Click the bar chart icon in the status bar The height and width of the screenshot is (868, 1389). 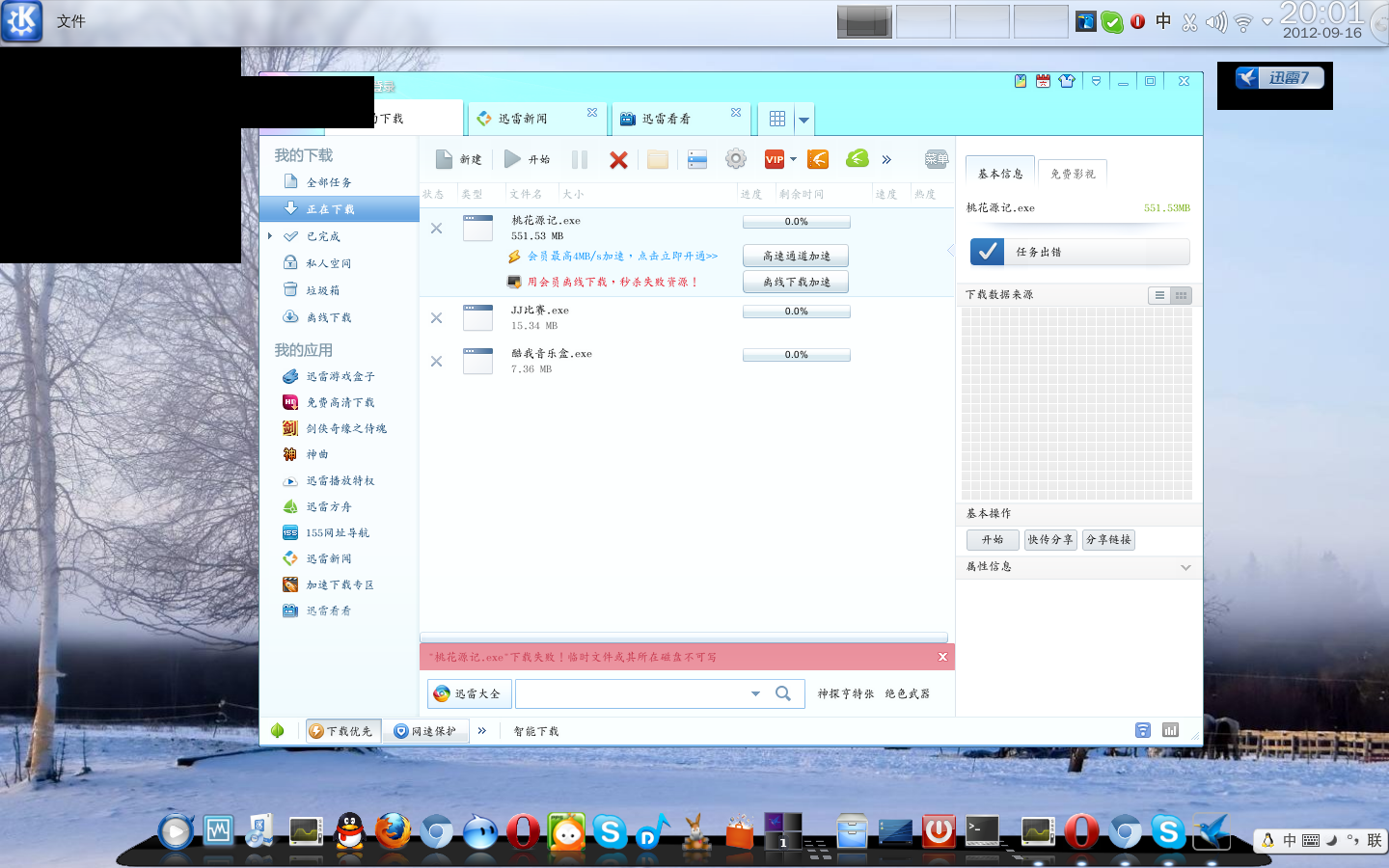[1170, 730]
